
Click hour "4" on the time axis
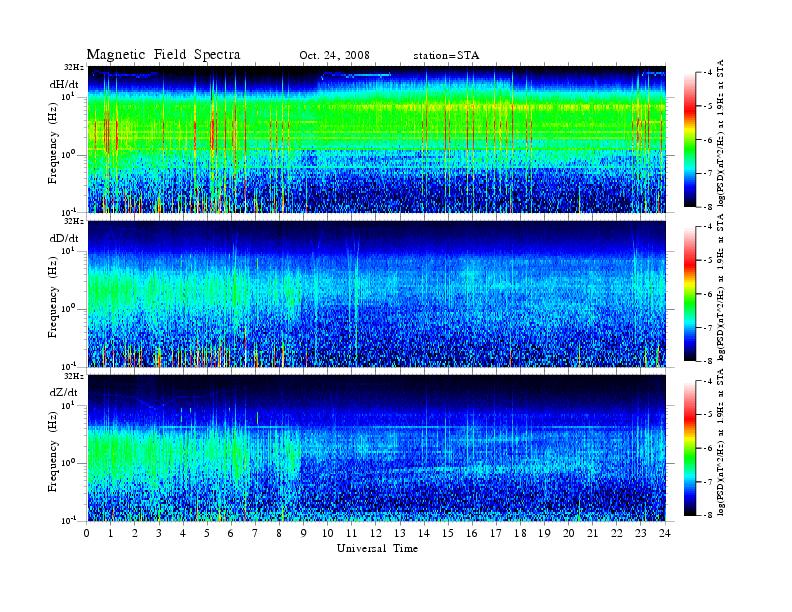[x=183, y=534]
